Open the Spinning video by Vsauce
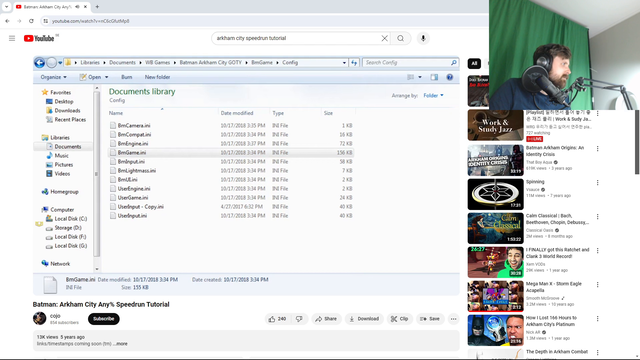Viewport: 640px width, 360px height. click(495, 194)
